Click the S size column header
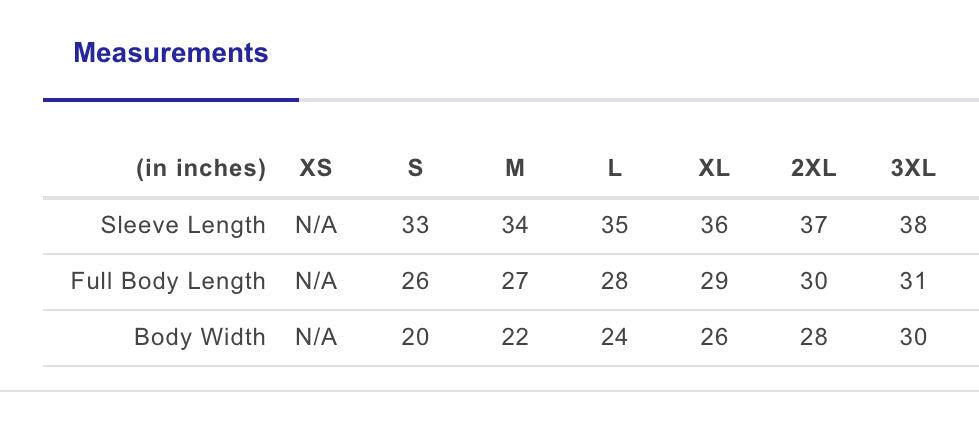The width and height of the screenshot is (979, 426). [415, 169]
